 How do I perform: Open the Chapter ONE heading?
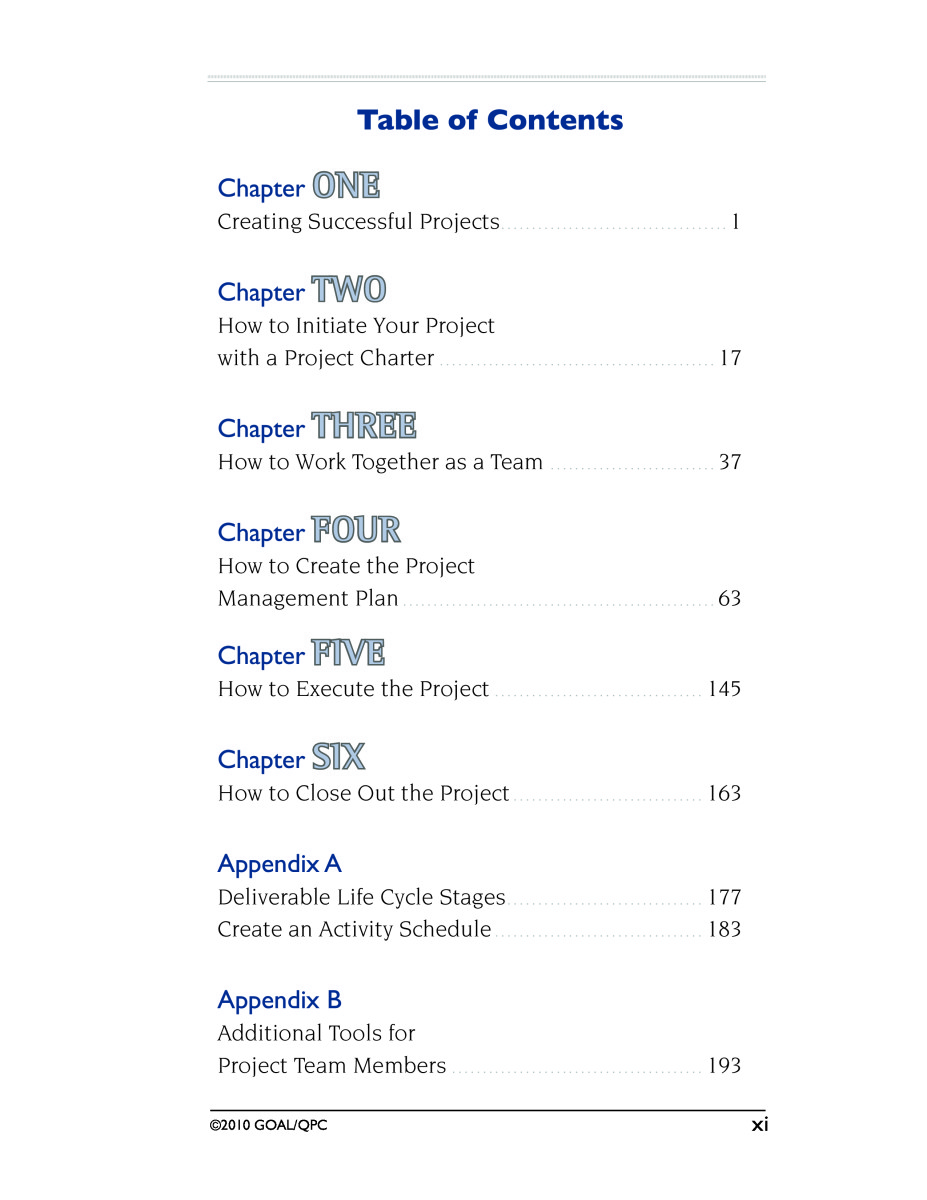pos(299,187)
